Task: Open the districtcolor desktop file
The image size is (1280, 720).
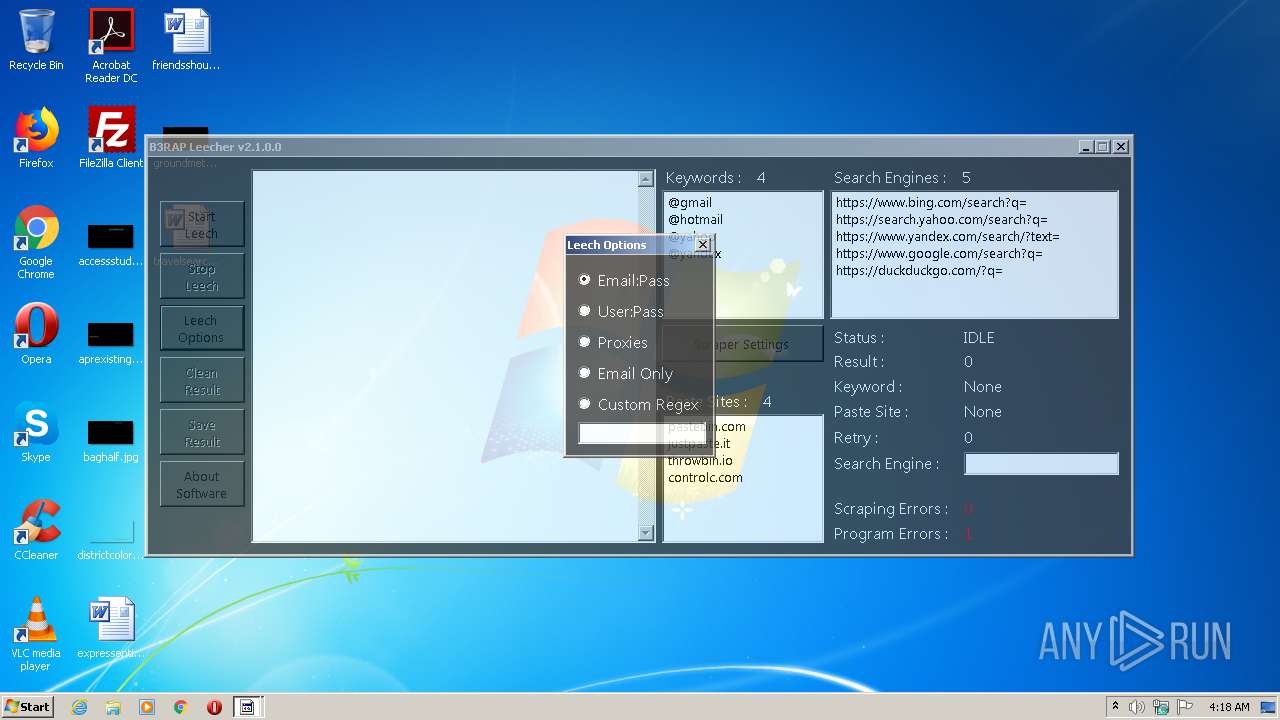Action: tap(111, 540)
